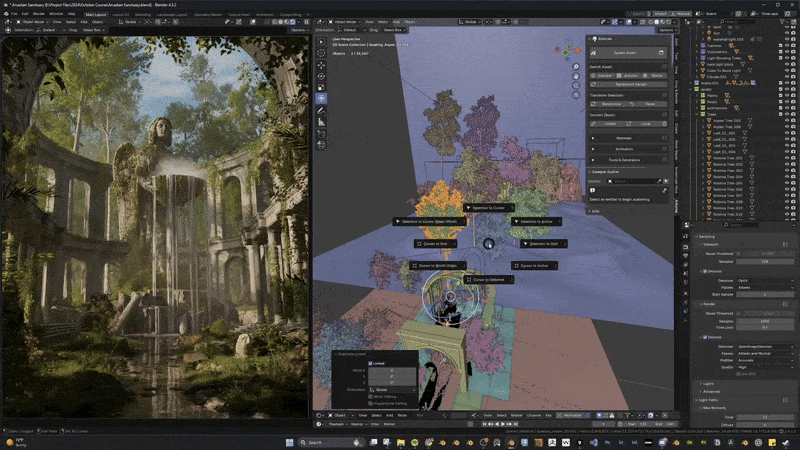Select the Select Box tool in viewport toolbar
This screenshot has height=450, width=800.
(321, 42)
